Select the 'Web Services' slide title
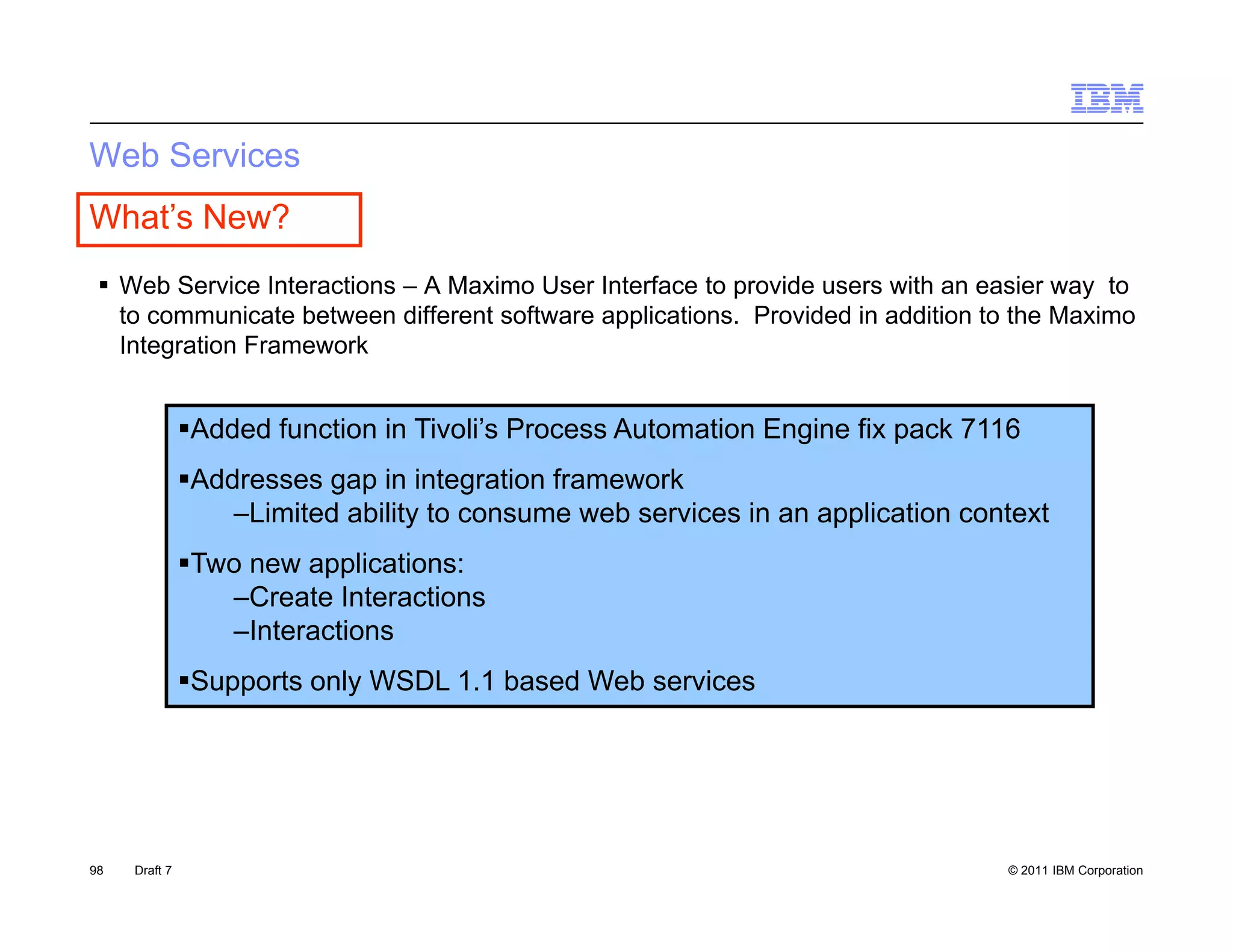 click(194, 155)
